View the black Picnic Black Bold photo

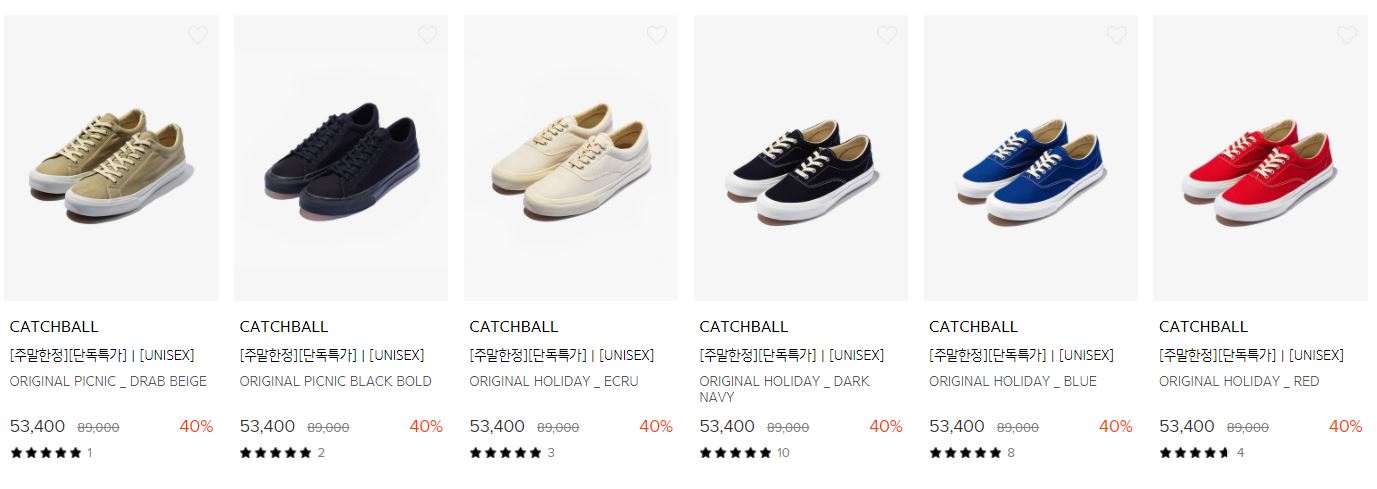341,158
